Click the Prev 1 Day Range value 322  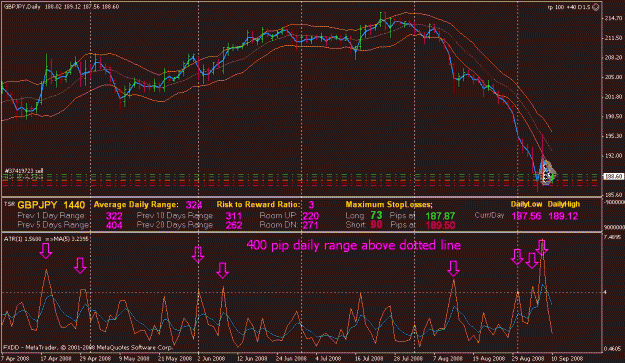(114, 216)
